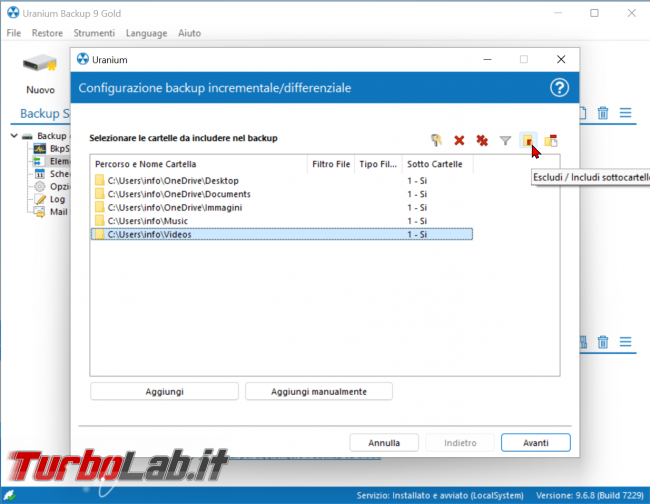650x504 pixels.
Task: Click the BkpS monitor graph icon
Action: (x=40, y=148)
